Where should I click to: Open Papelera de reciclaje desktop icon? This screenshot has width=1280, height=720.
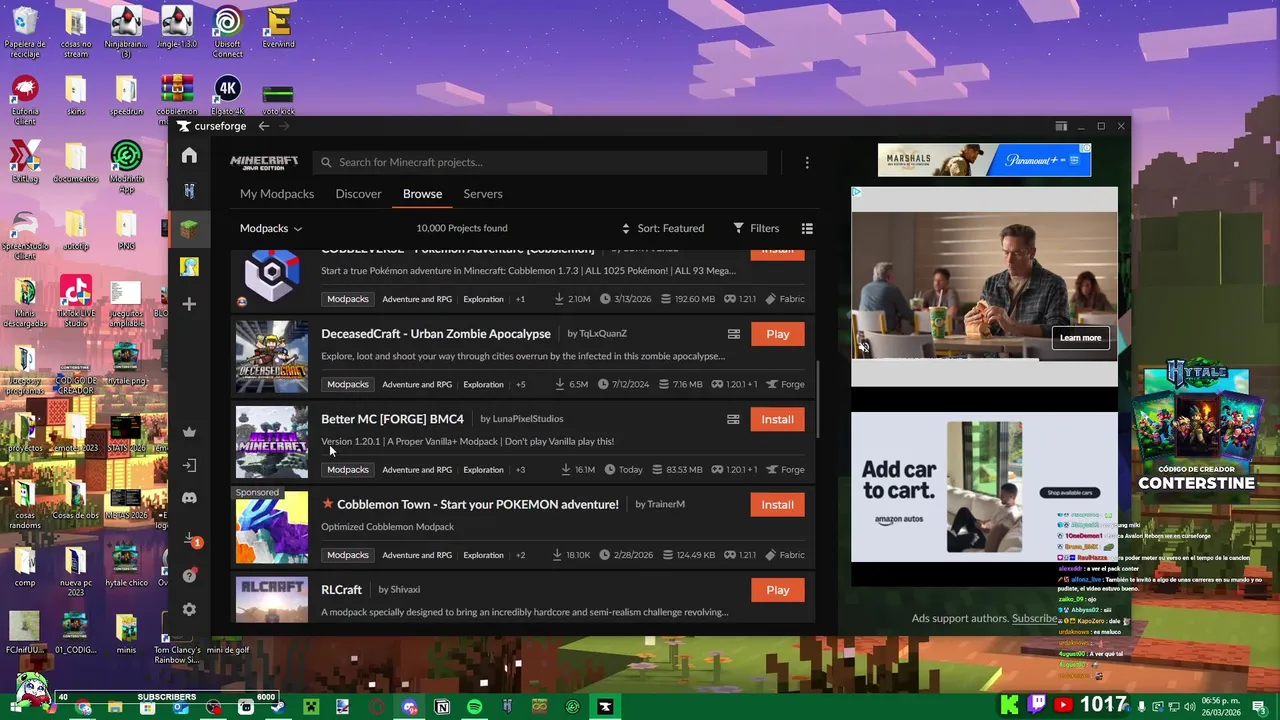(x=24, y=32)
